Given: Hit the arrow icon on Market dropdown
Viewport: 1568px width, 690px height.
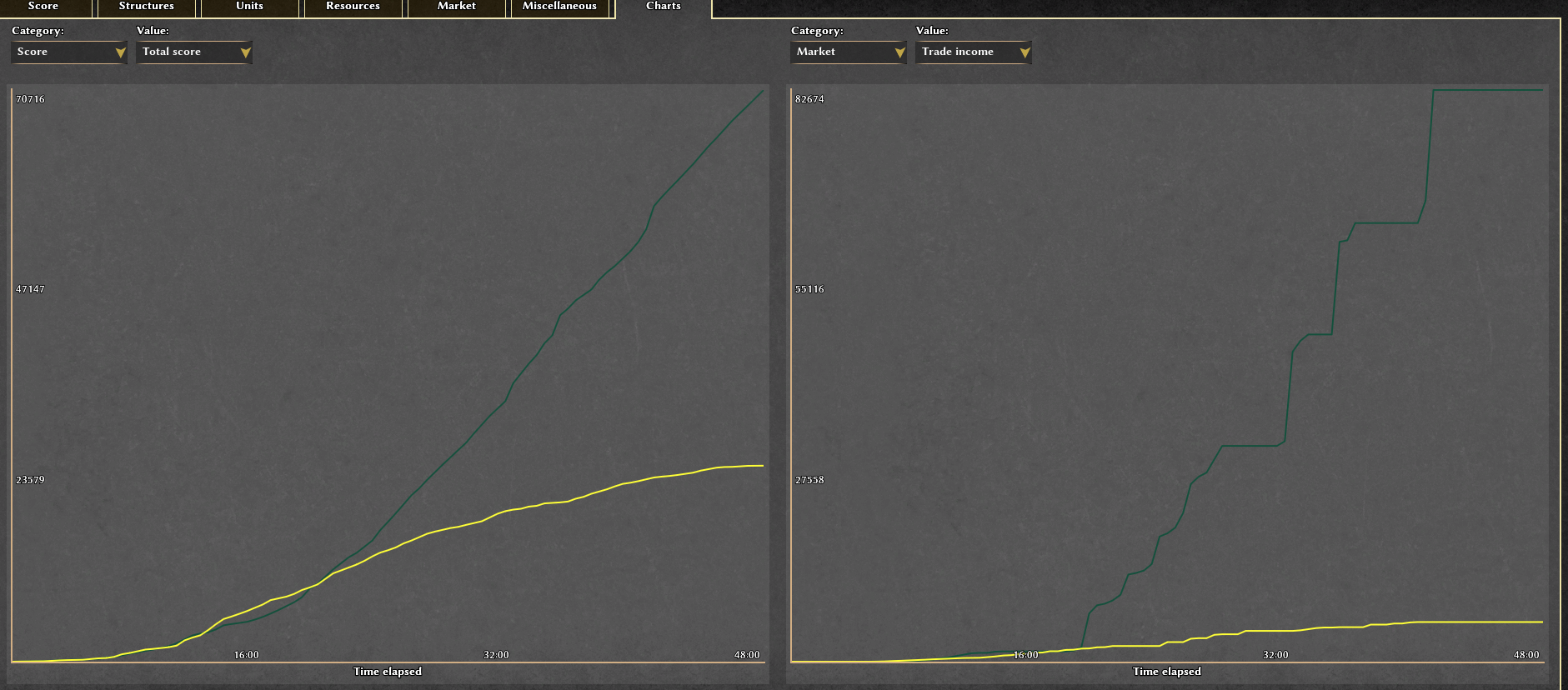Looking at the screenshot, I should tap(899, 52).
